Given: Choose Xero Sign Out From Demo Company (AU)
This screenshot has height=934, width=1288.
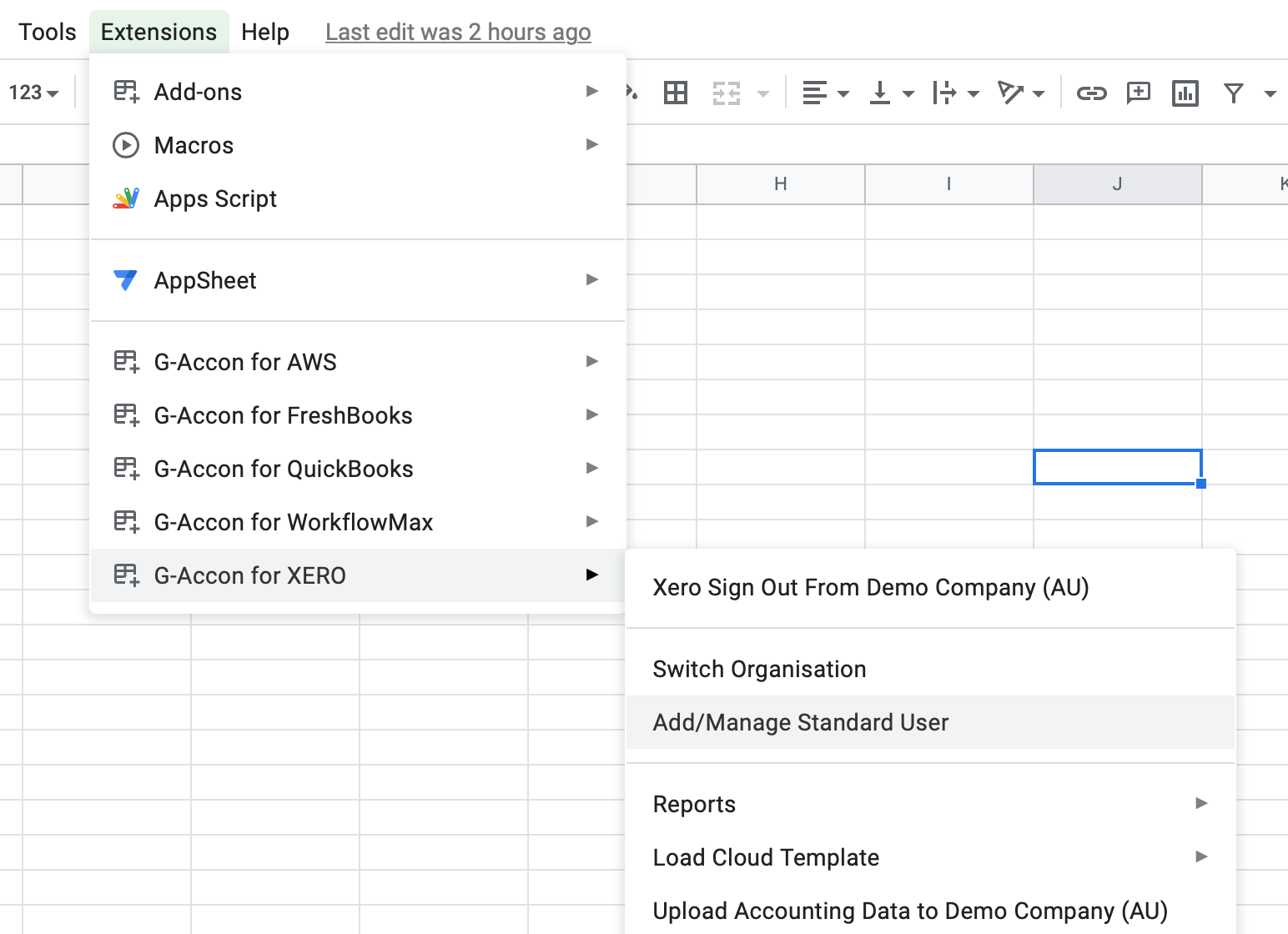Looking at the screenshot, I should pyautogui.click(x=930, y=587).
